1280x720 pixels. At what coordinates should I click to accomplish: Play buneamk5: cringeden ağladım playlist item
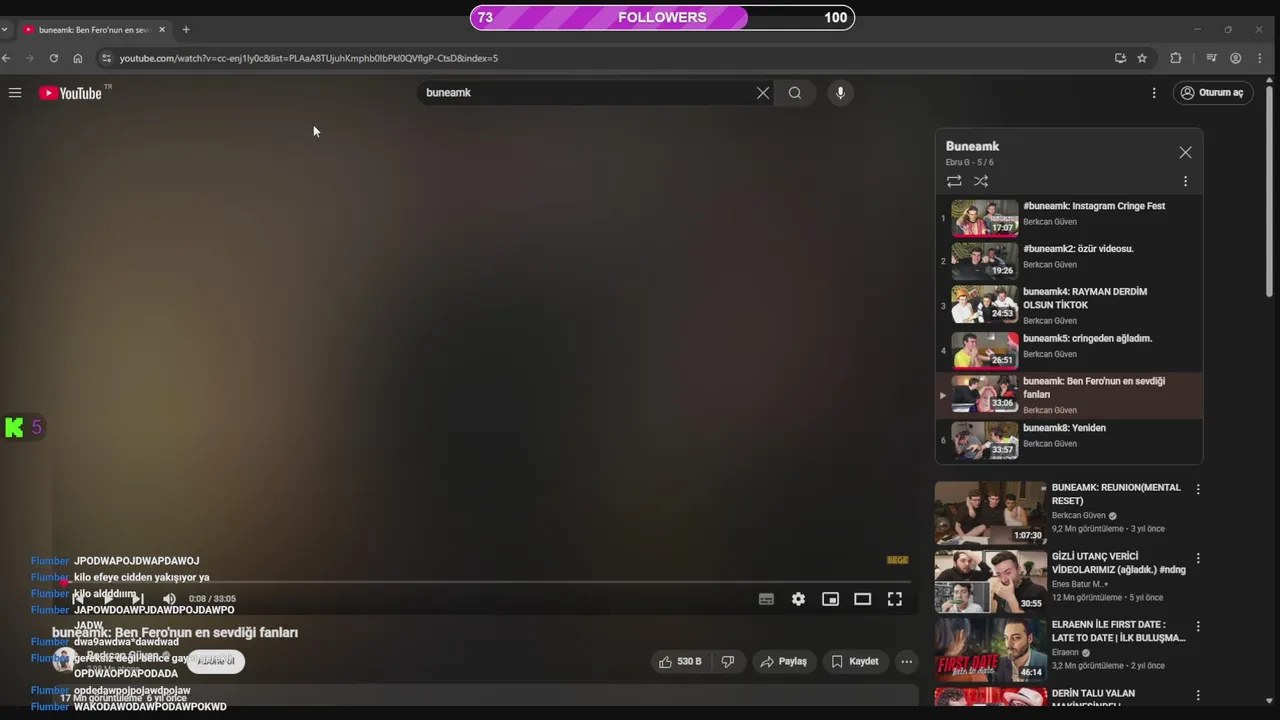[1069, 349]
